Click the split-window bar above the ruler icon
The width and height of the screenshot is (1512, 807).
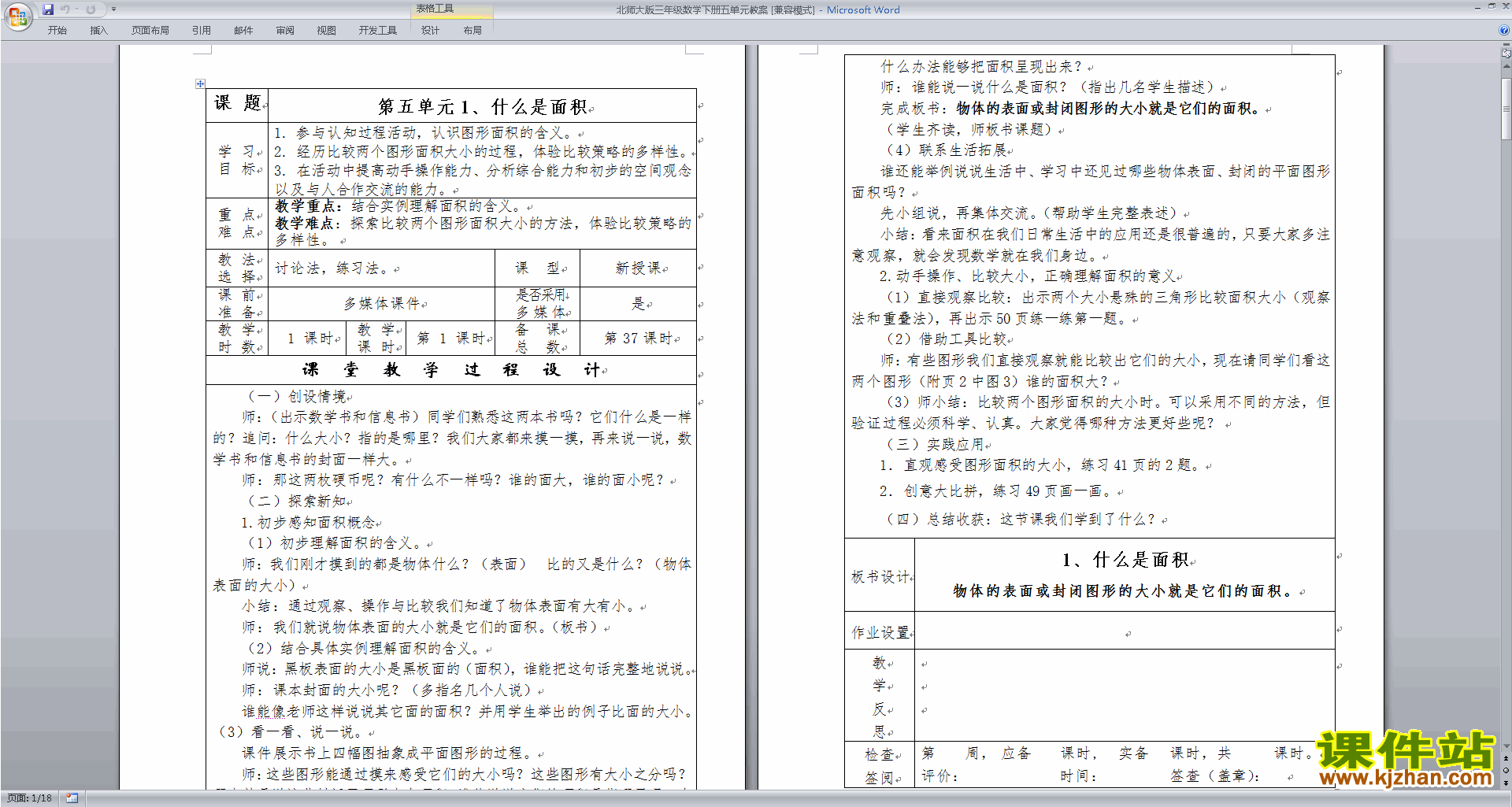click(x=1506, y=46)
